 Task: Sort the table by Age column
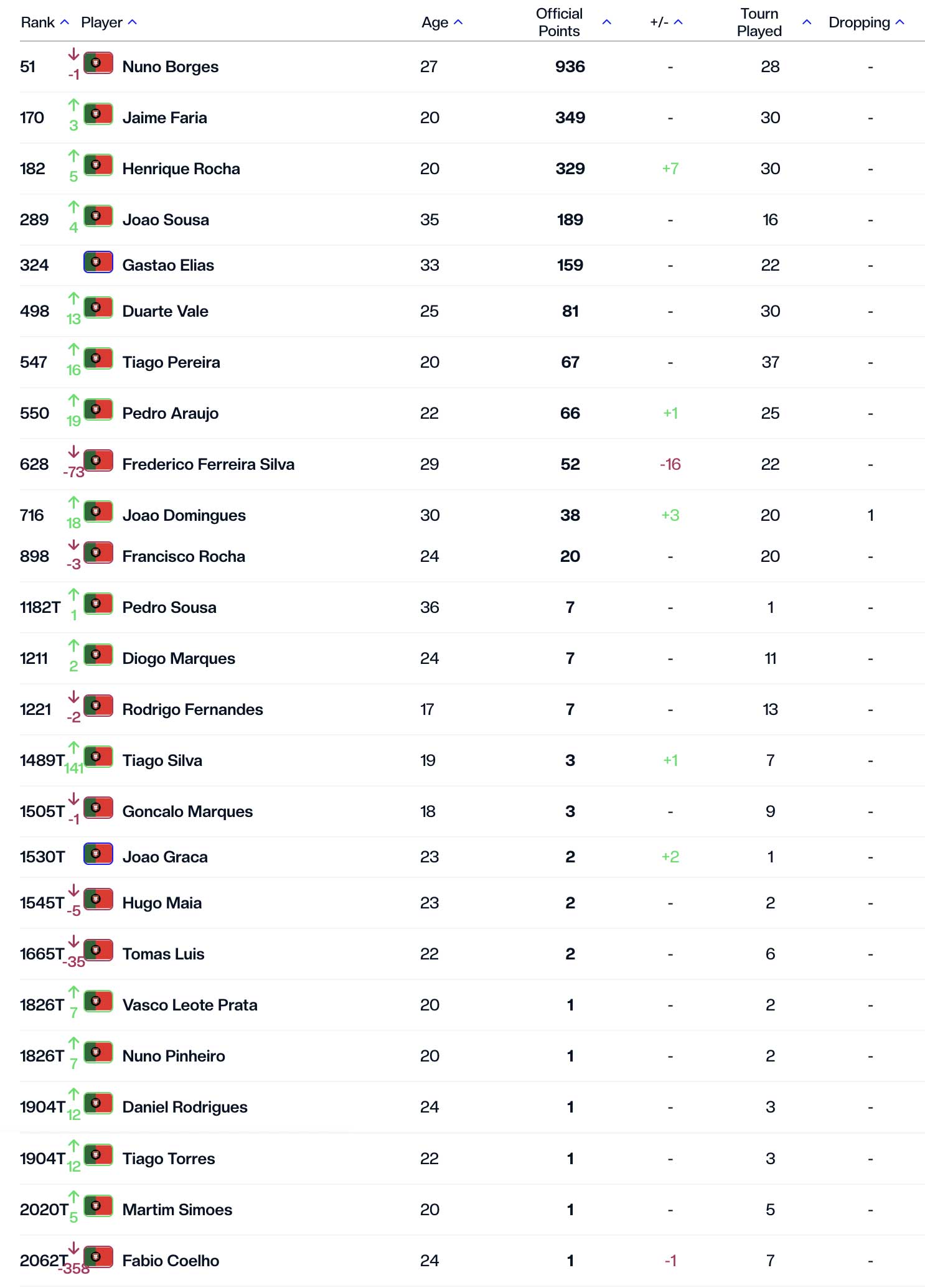click(x=458, y=22)
